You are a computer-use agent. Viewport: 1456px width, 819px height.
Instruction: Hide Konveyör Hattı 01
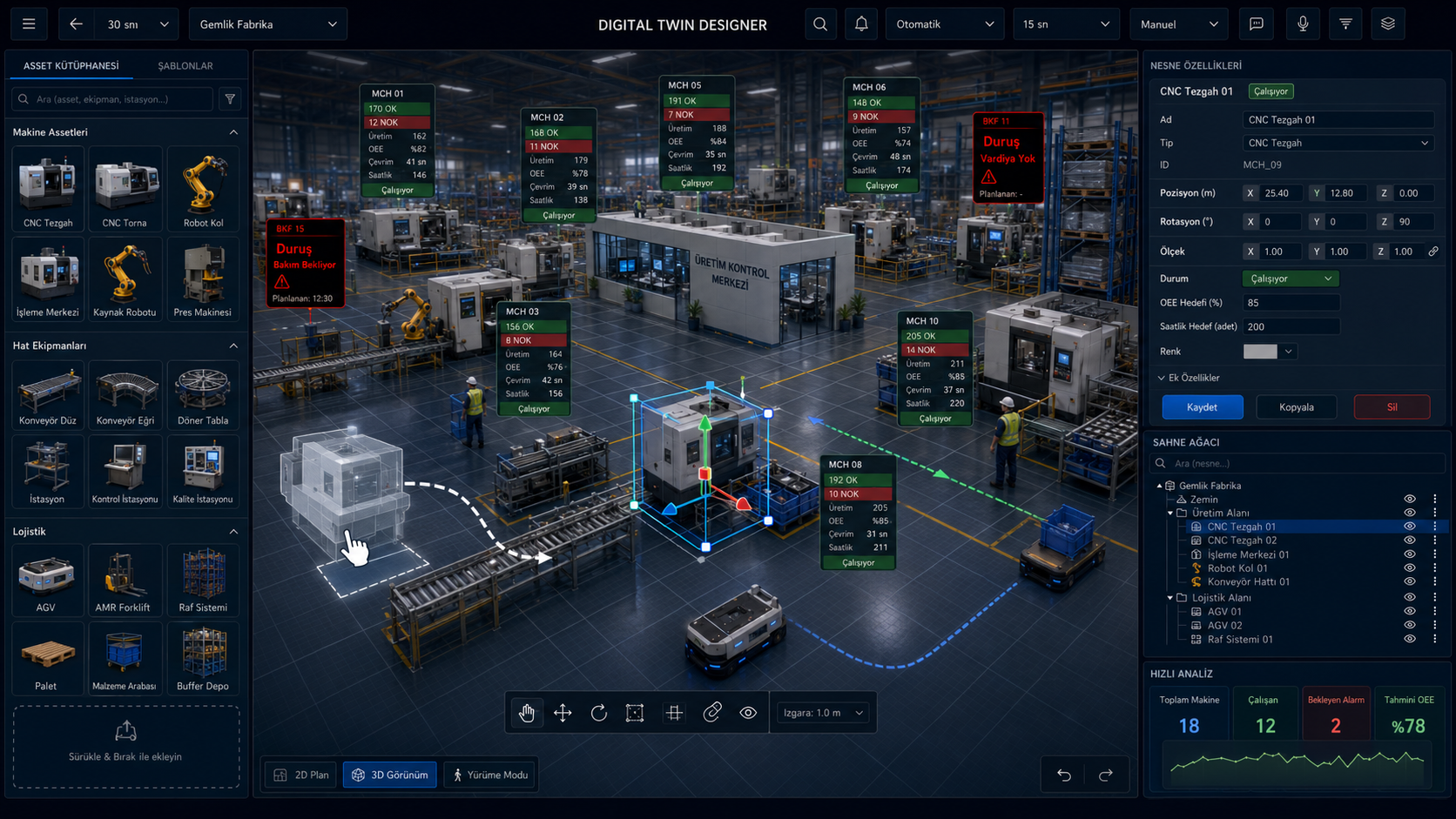1410,581
